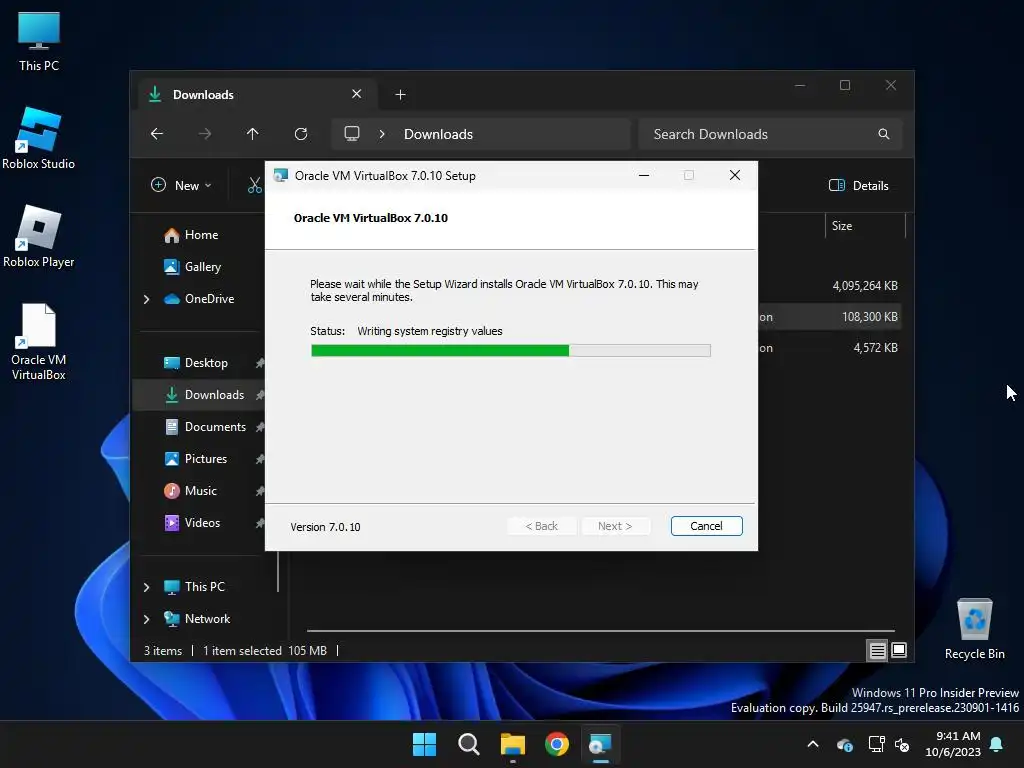Click the installation progress bar
1024x768 pixels.
tap(511, 351)
